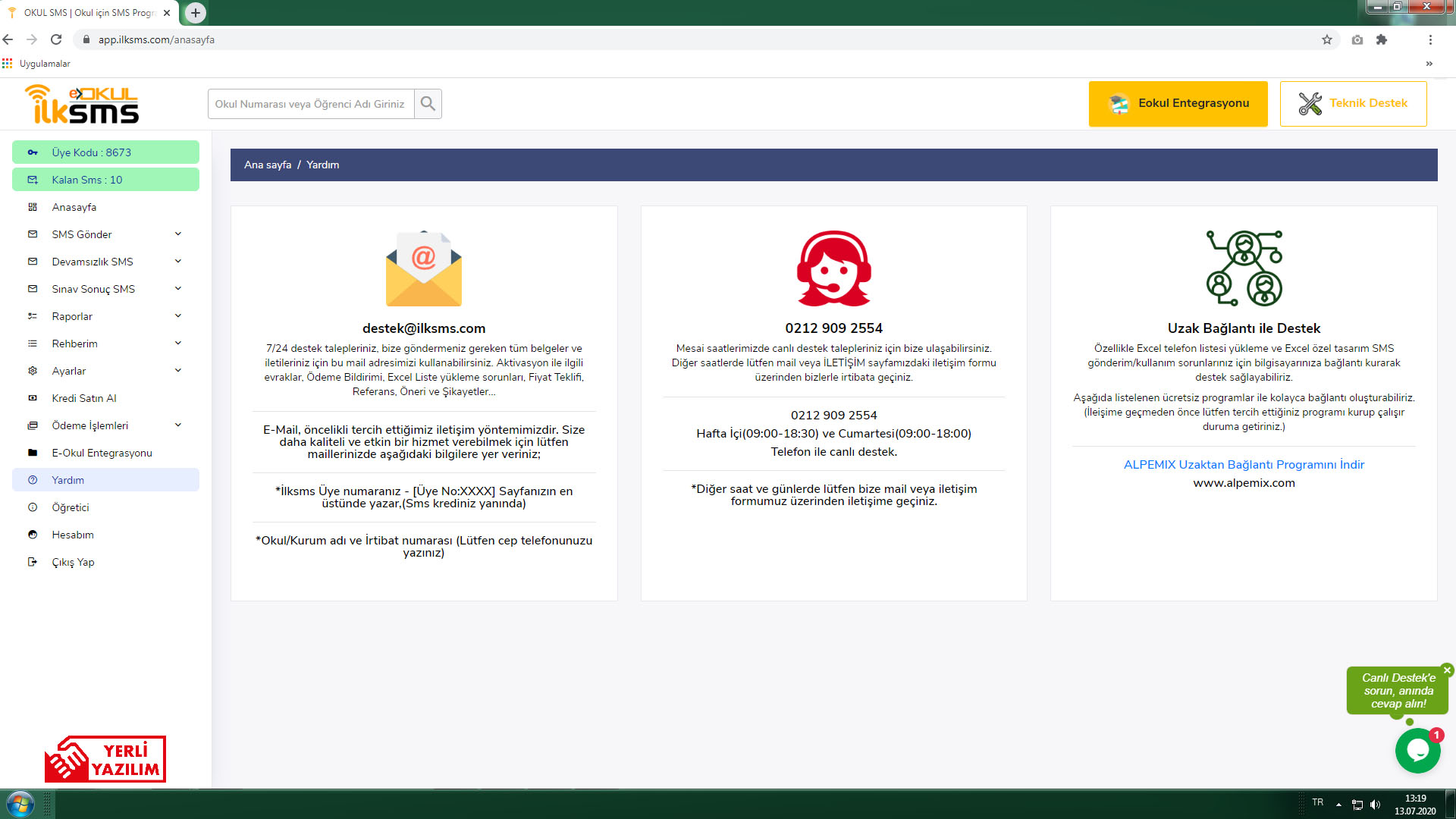Show hidden bookmarks chevron

pos(1429,64)
